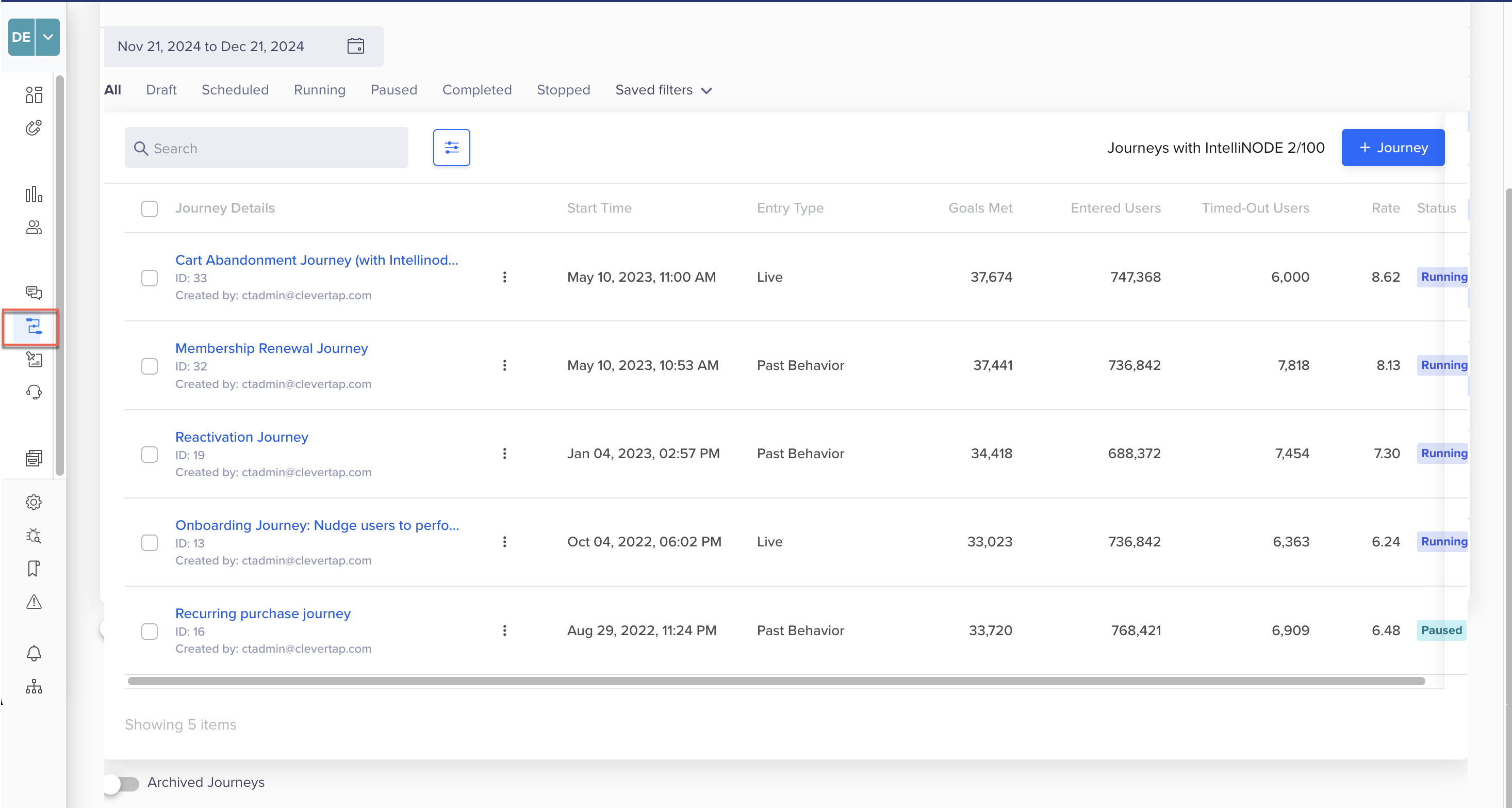Open the three-dot menu for Recurring purchase journey
The height and width of the screenshot is (808, 1512).
click(505, 630)
